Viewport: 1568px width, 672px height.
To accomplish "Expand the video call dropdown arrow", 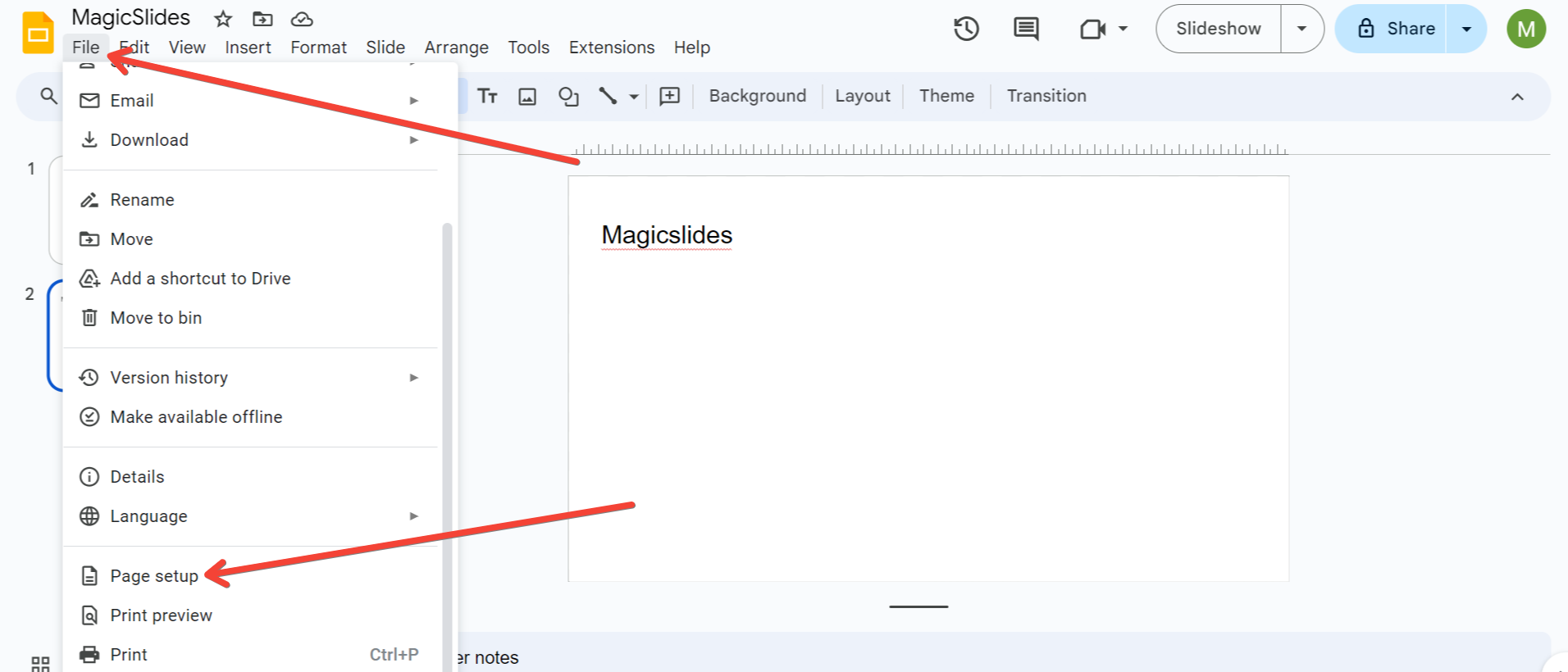I will pyautogui.click(x=1124, y=29).
